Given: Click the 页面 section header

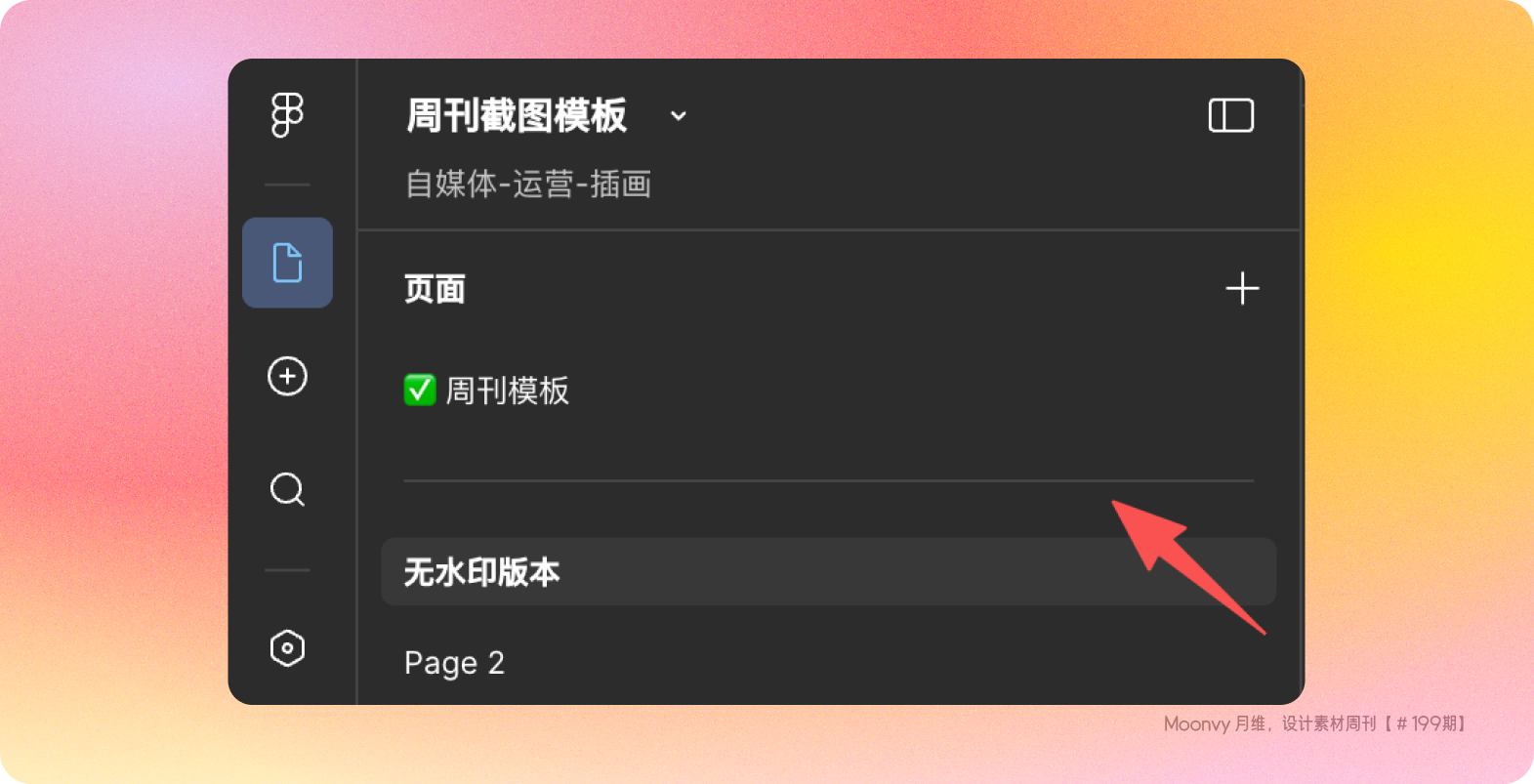Looking at the screenshot, I should (x=435, y=289).
